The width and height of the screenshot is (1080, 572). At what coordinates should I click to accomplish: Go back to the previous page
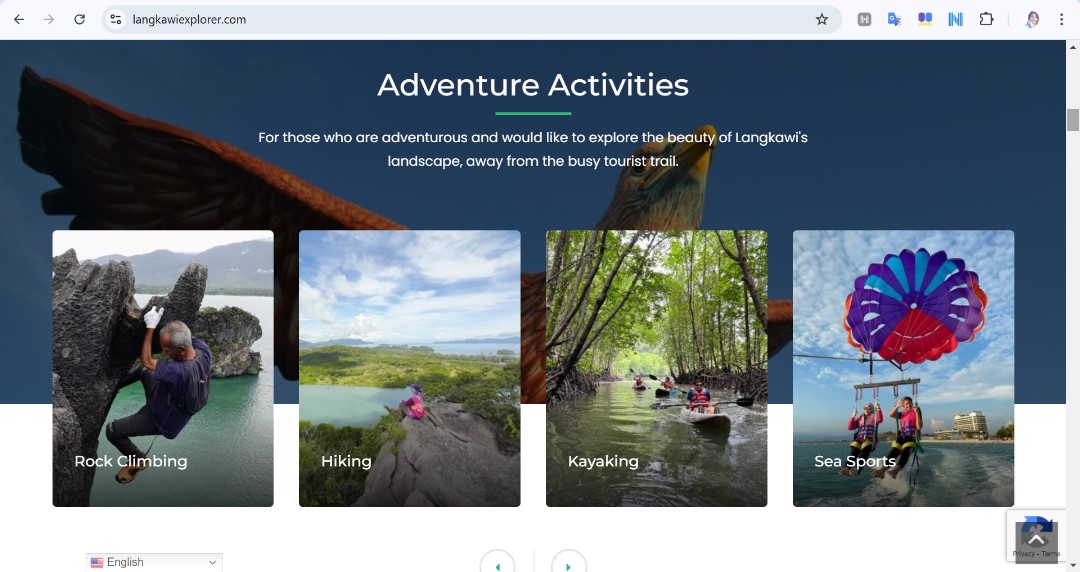tap(19, 19)
